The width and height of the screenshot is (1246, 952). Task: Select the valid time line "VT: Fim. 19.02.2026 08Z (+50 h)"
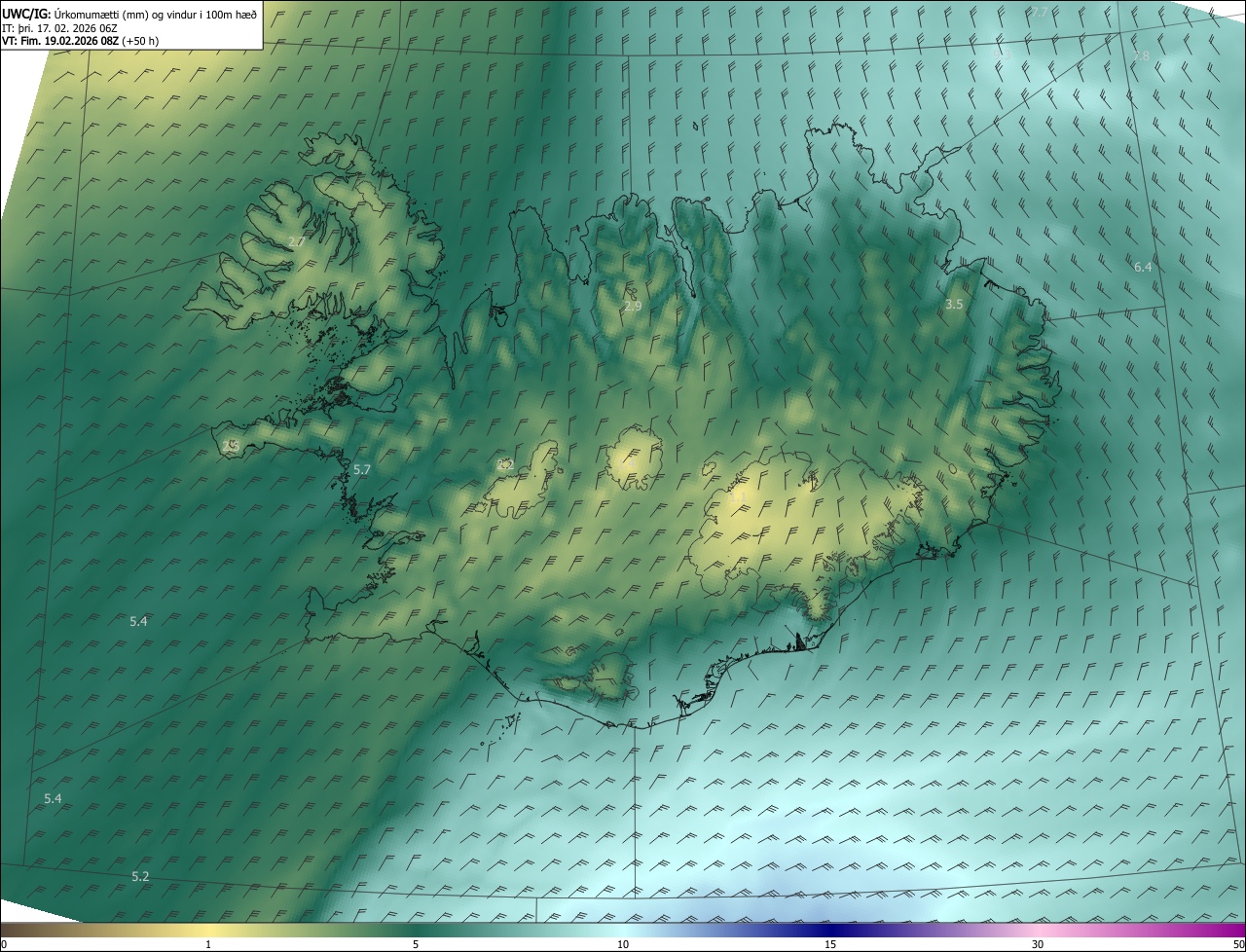(x=81, y=41)
